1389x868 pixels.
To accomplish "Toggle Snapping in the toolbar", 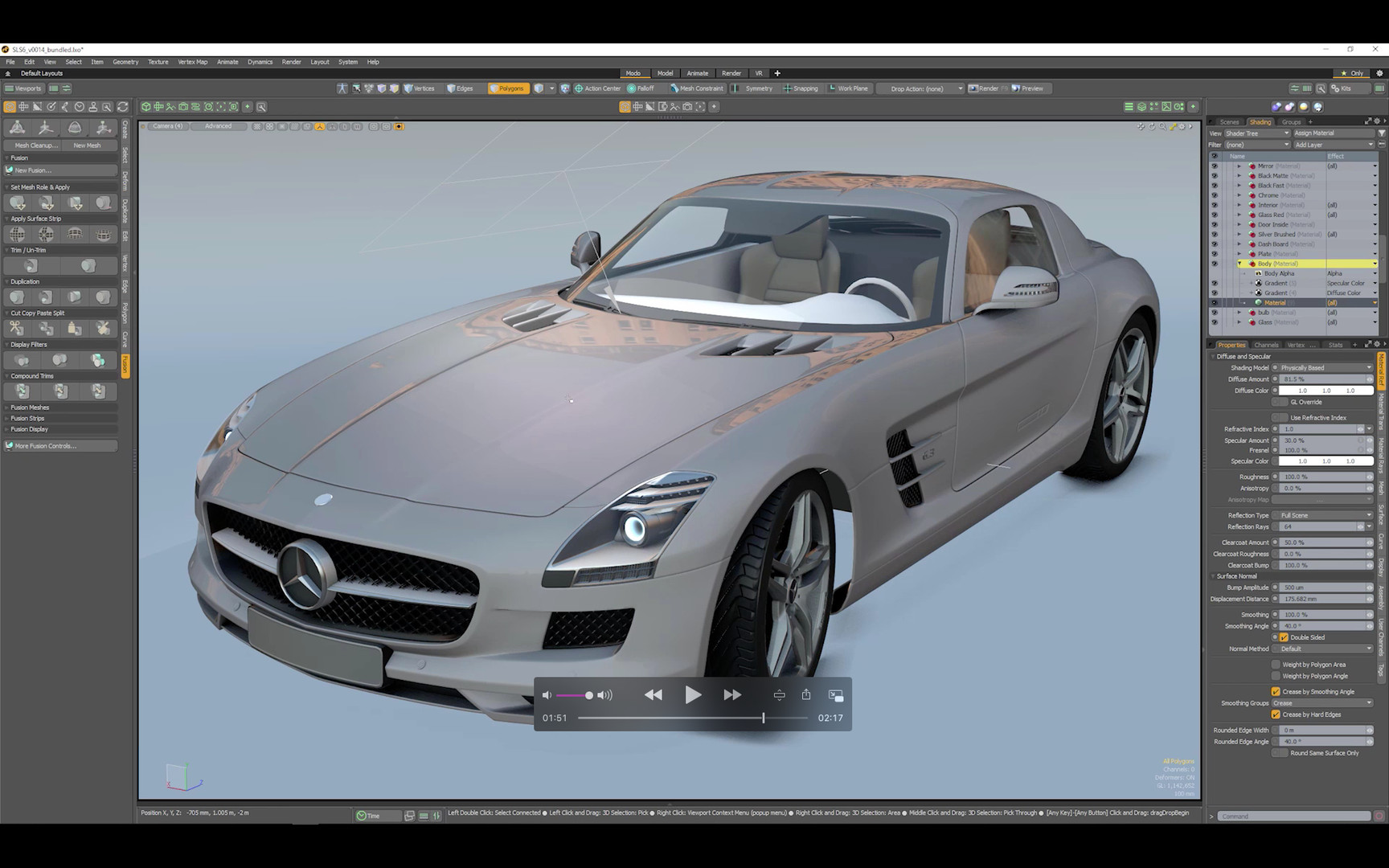I will coord(801,88).
